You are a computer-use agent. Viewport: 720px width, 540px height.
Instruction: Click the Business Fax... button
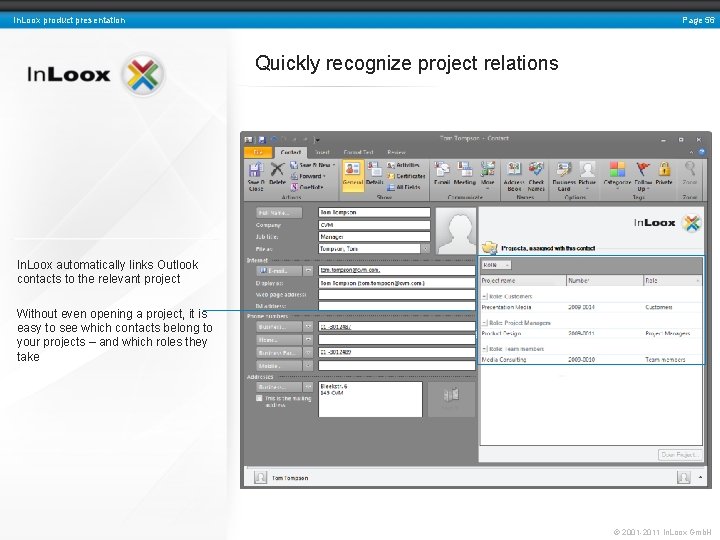coord(279,353)
